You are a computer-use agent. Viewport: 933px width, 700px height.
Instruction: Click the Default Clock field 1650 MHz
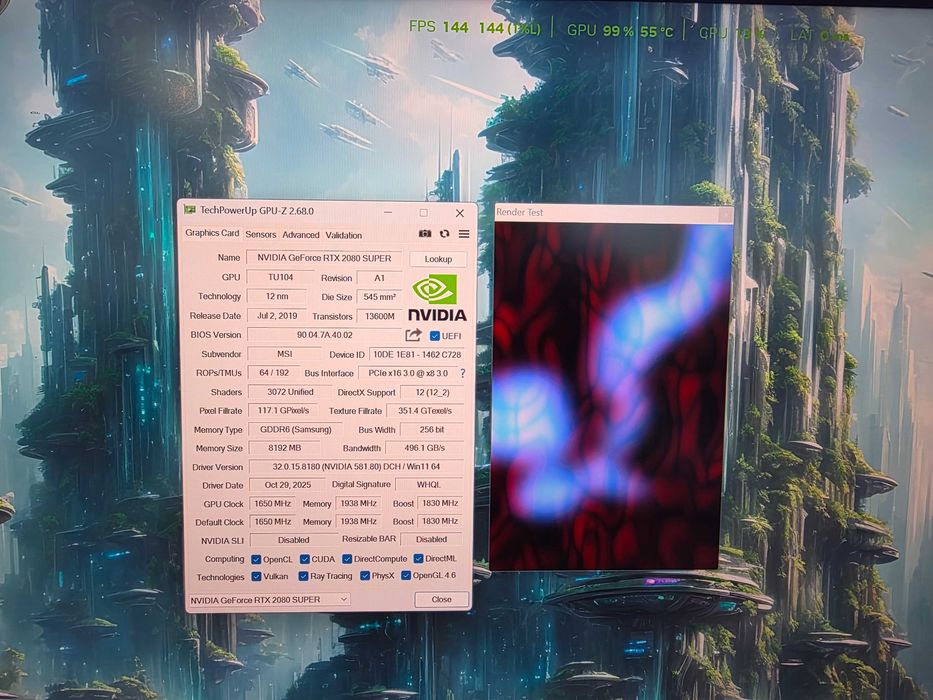pos(273,521)
